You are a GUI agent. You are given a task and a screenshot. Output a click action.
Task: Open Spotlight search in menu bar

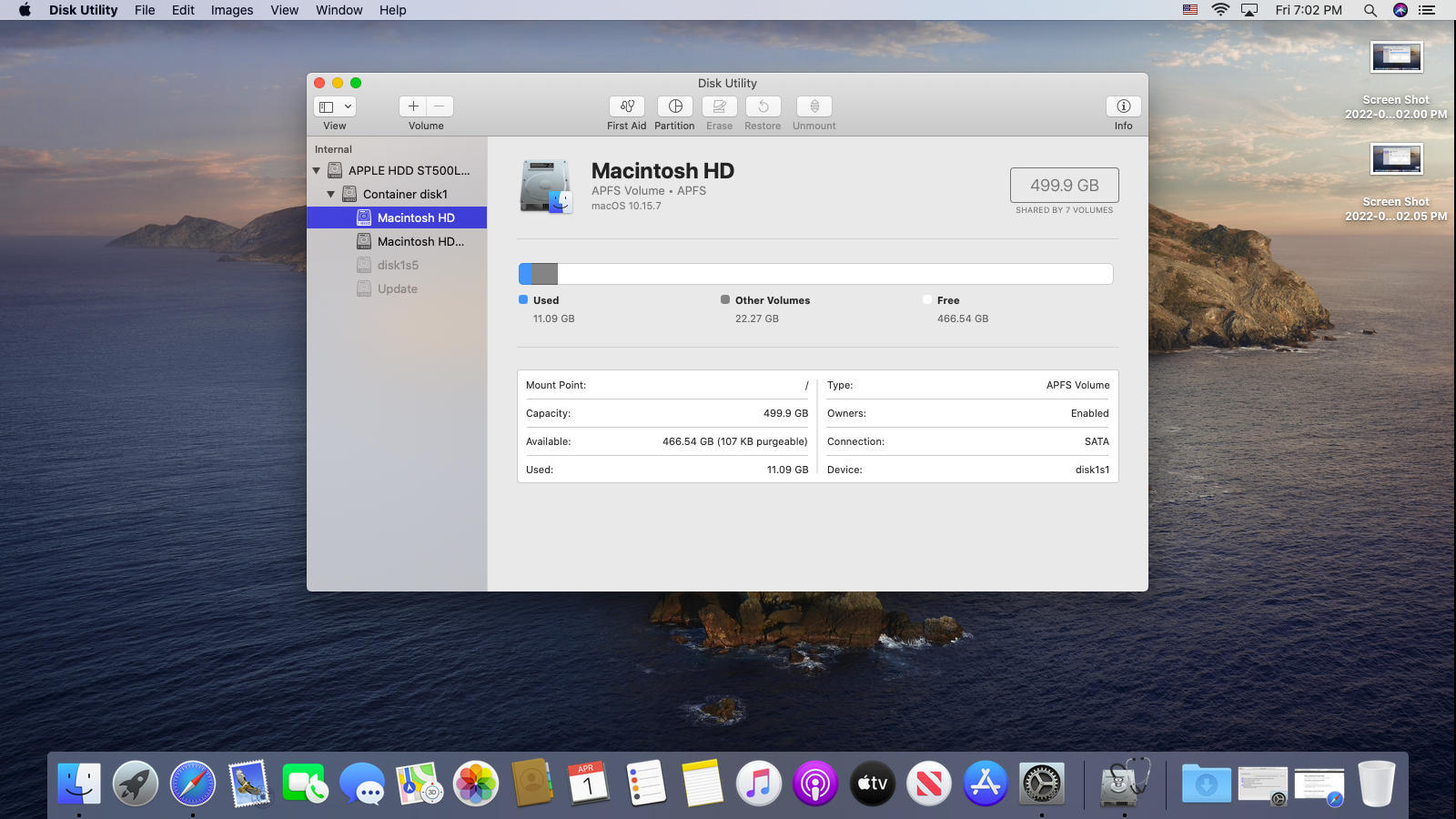click(1370, 10)
